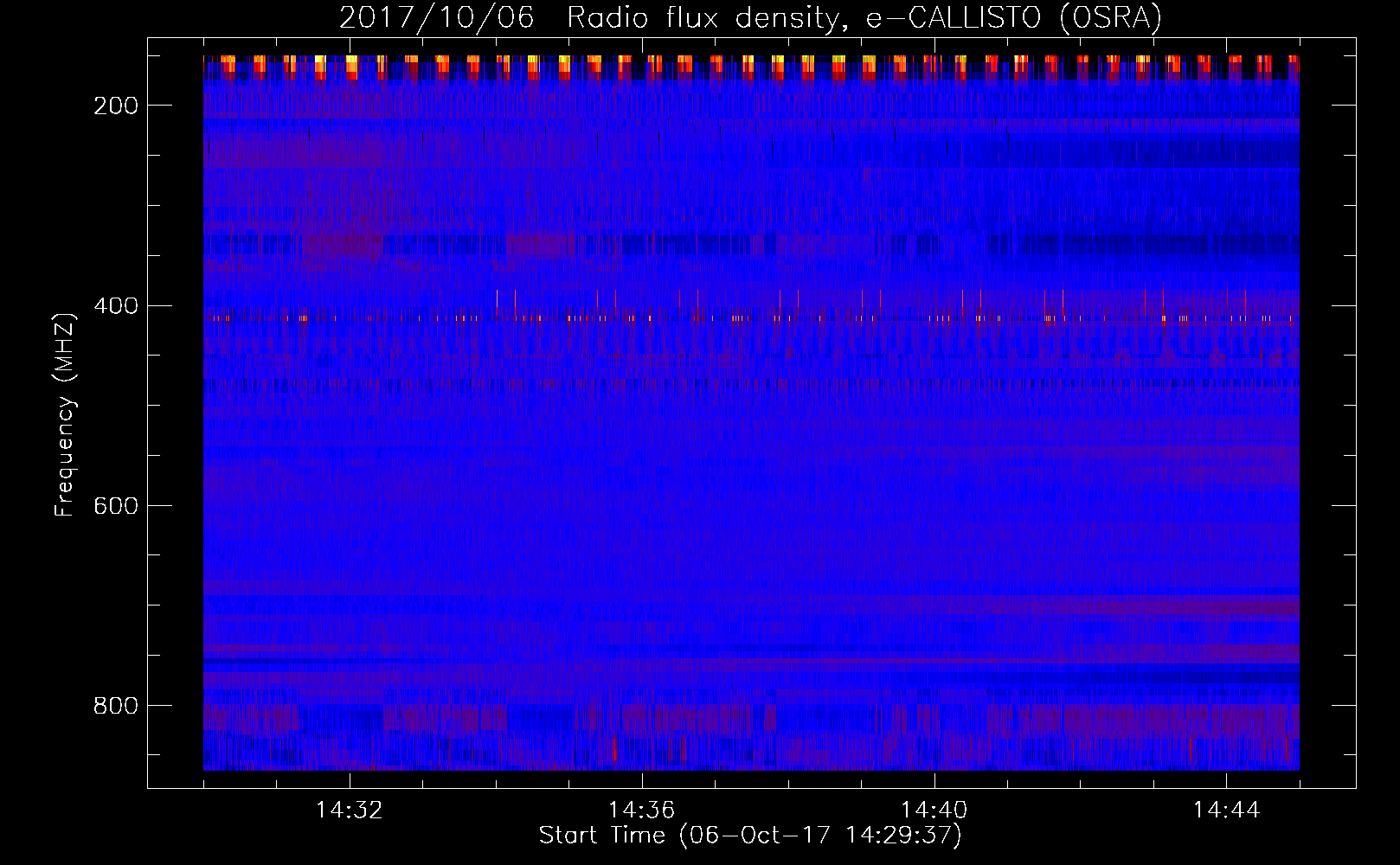
Task: Click the 14:32 time tick label
Action: 350,811
